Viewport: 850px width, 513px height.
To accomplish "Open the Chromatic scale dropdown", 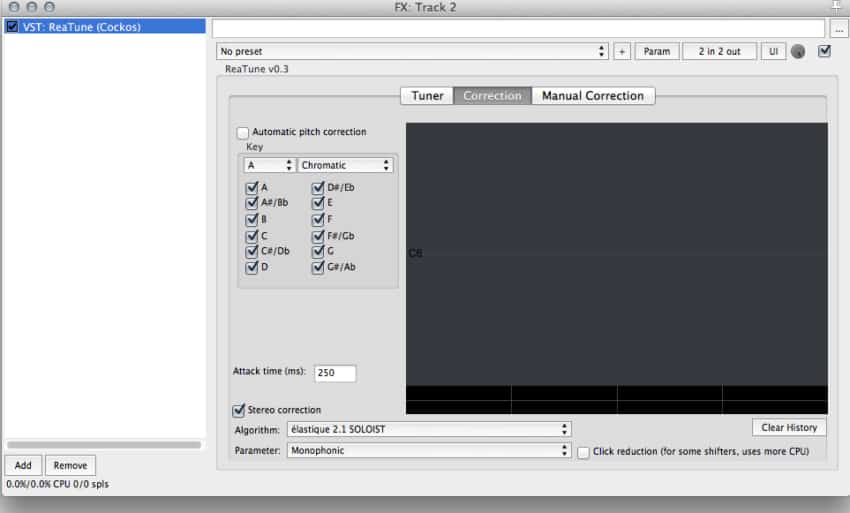I will pos(345,165).
